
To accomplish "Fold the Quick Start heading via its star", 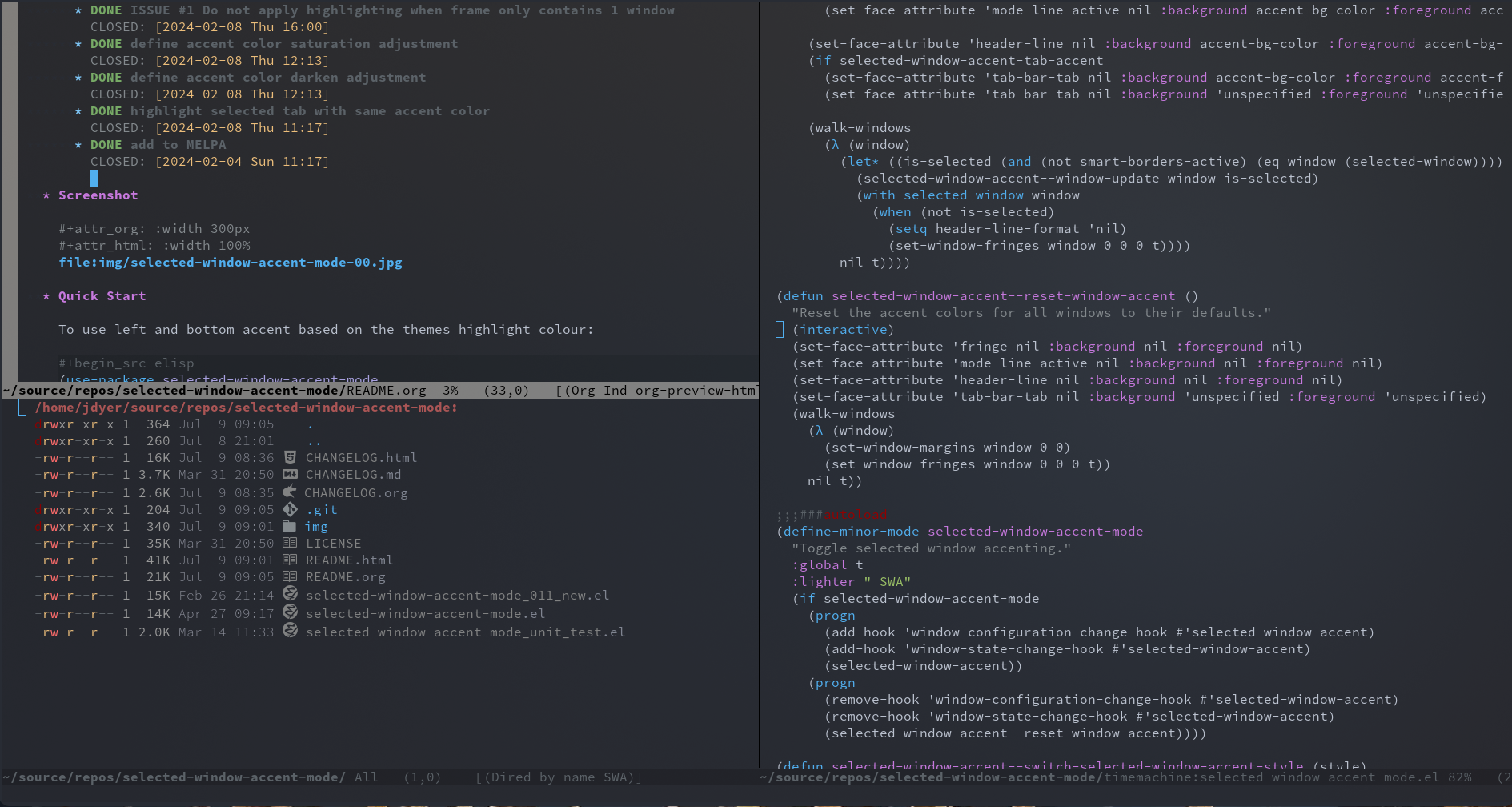I will pos(46,296).
